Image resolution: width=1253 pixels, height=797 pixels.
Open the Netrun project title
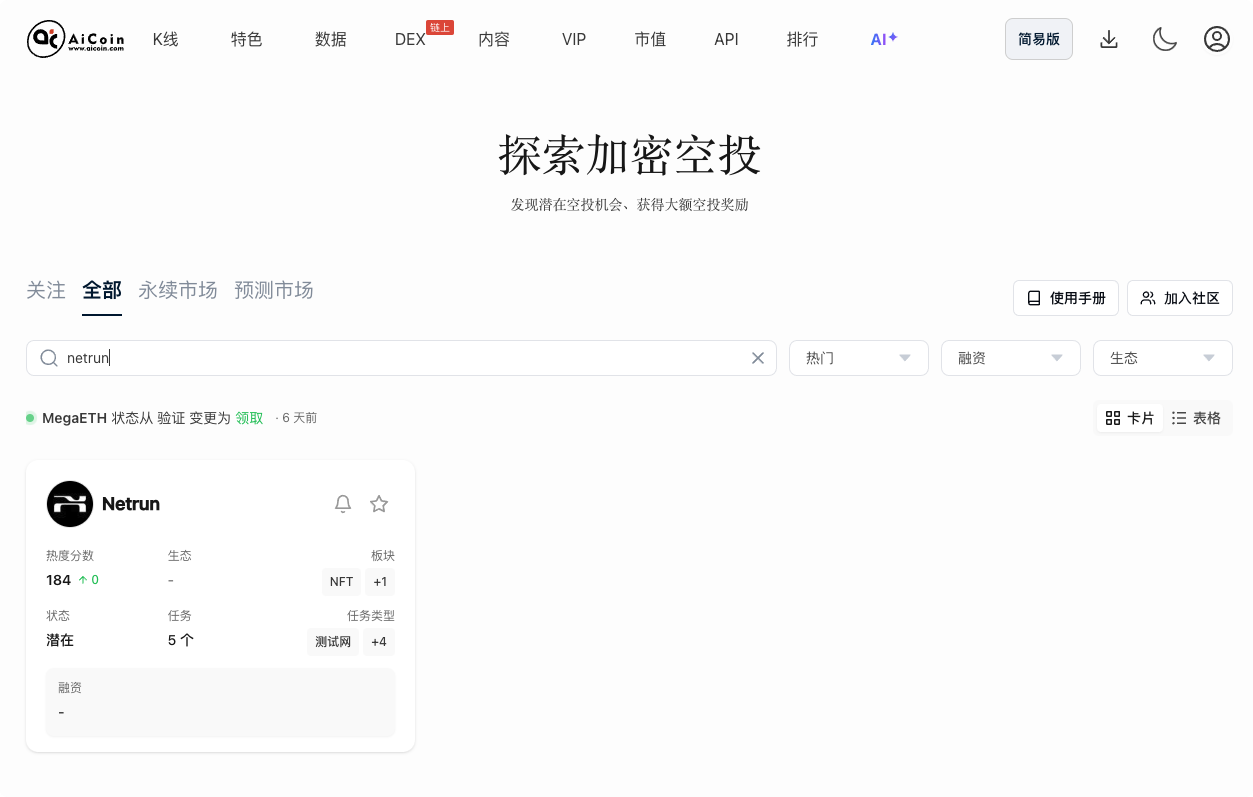(131, 504)
